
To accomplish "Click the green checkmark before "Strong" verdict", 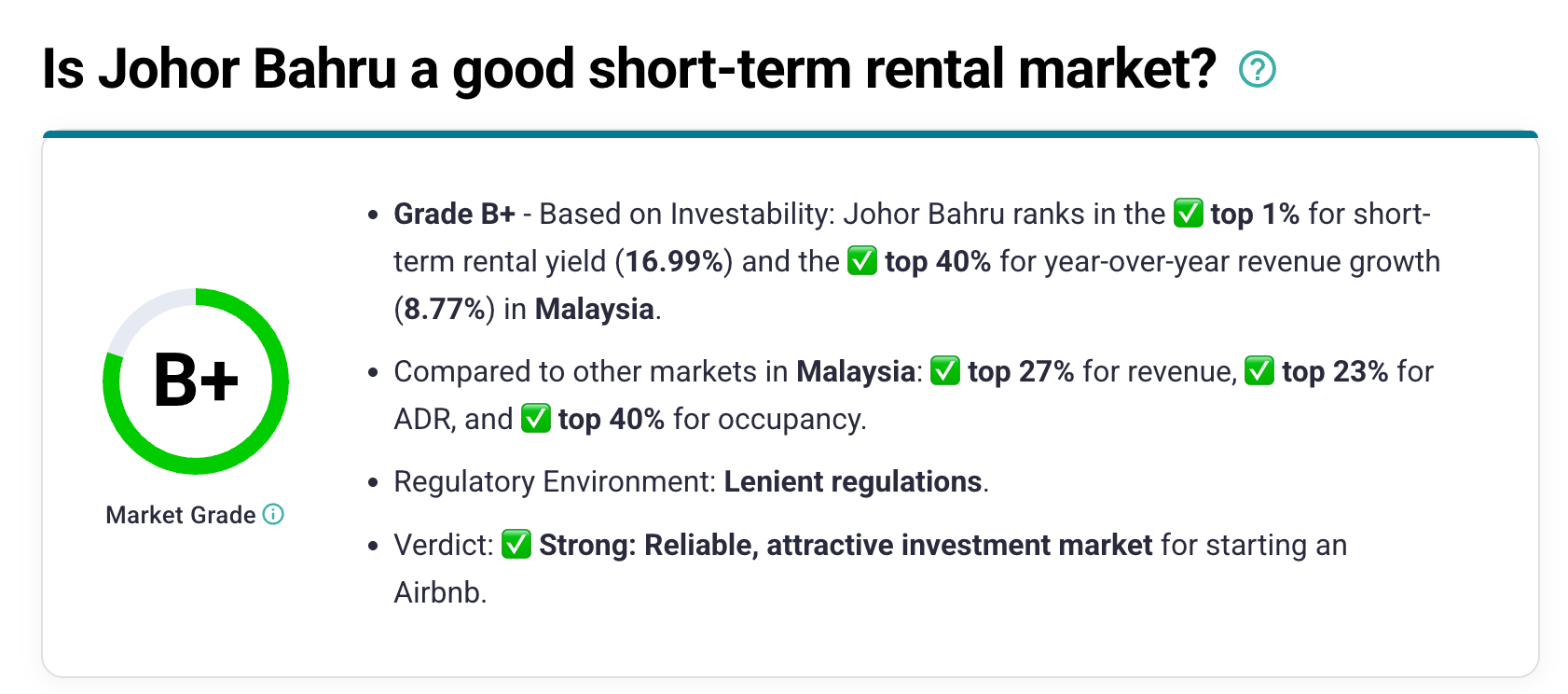I will [516, 545].
